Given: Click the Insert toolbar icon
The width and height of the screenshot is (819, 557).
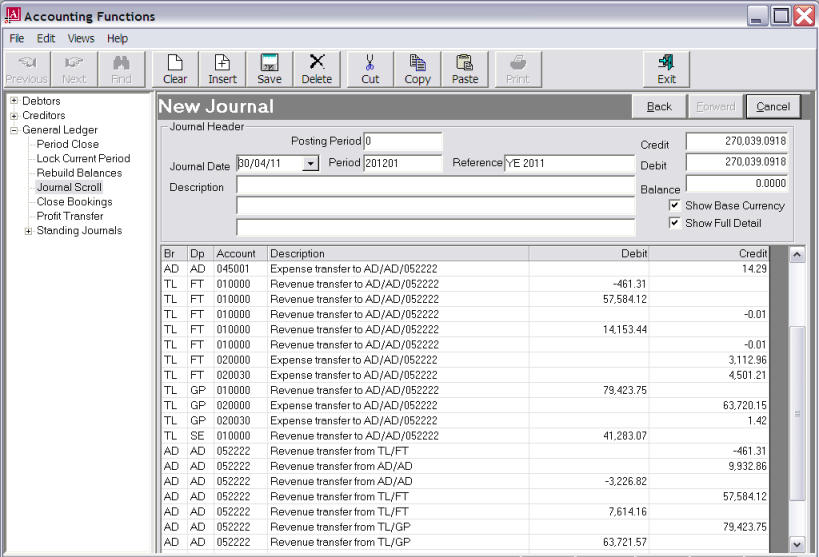Looking at the screenshot, I should 222,68.
